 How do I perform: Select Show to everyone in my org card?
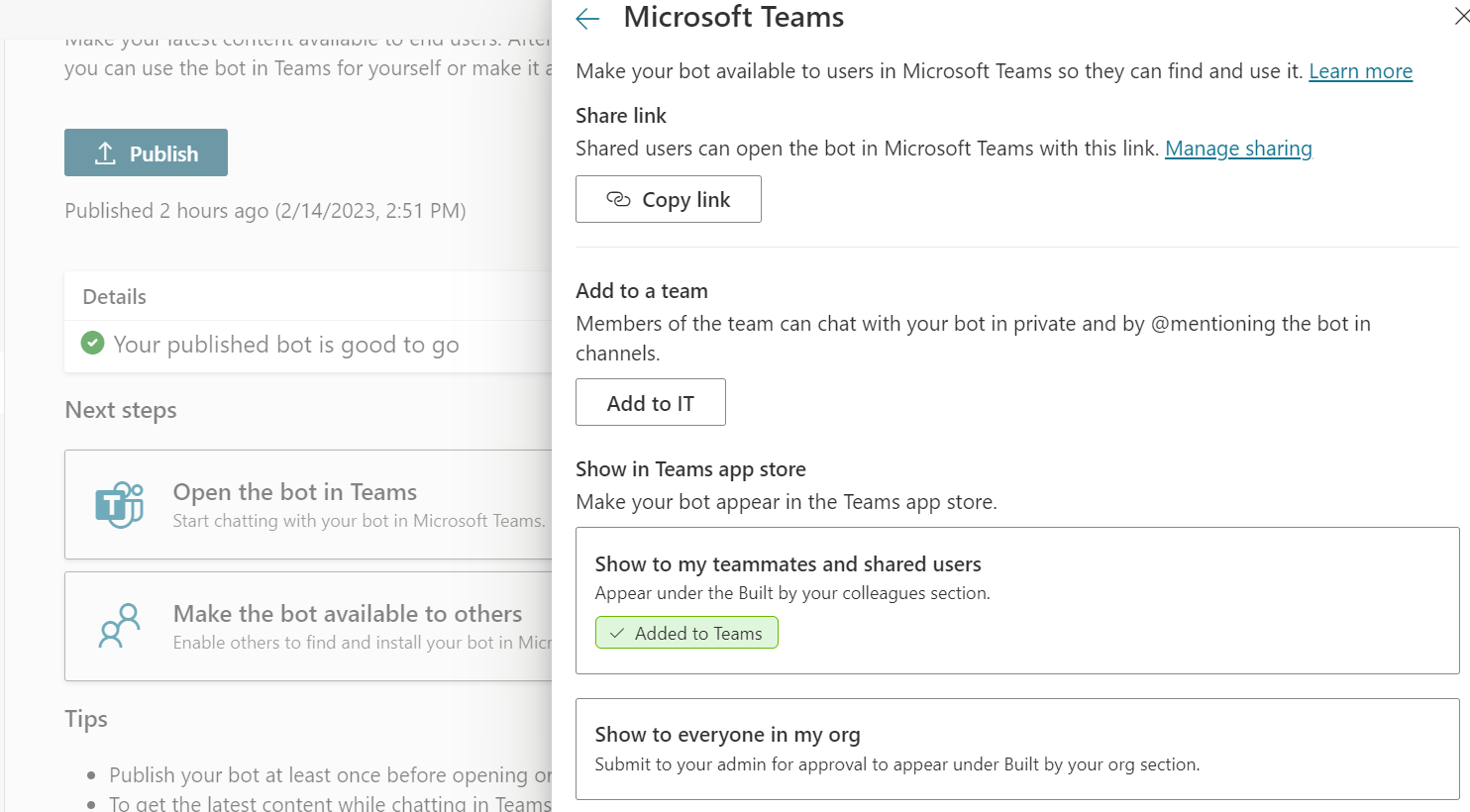[1017, 749]
